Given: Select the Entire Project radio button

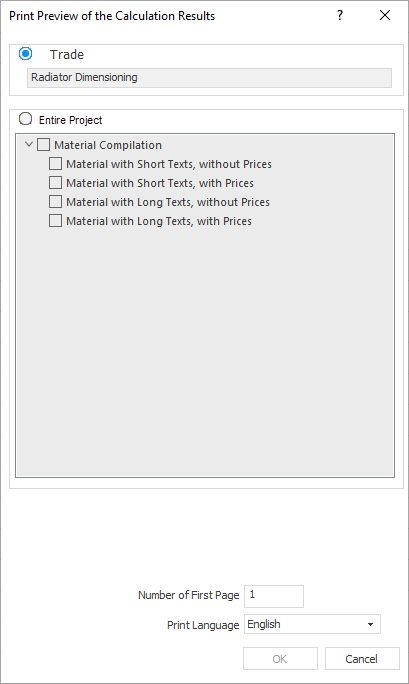Looking at the screenshot, I should pyautogui.click(x=26, y=119).
